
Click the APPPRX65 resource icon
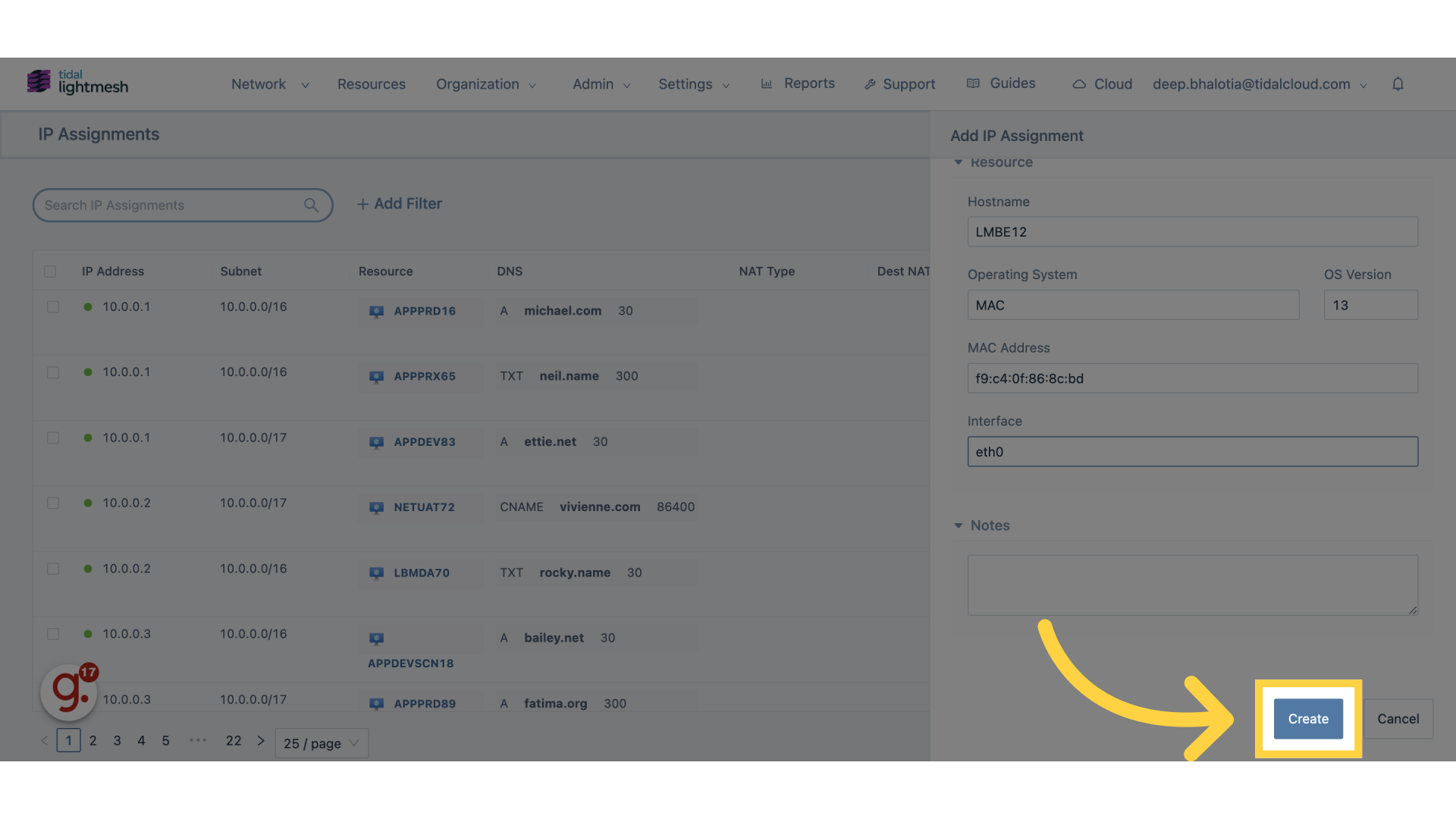tap(377, 377)
